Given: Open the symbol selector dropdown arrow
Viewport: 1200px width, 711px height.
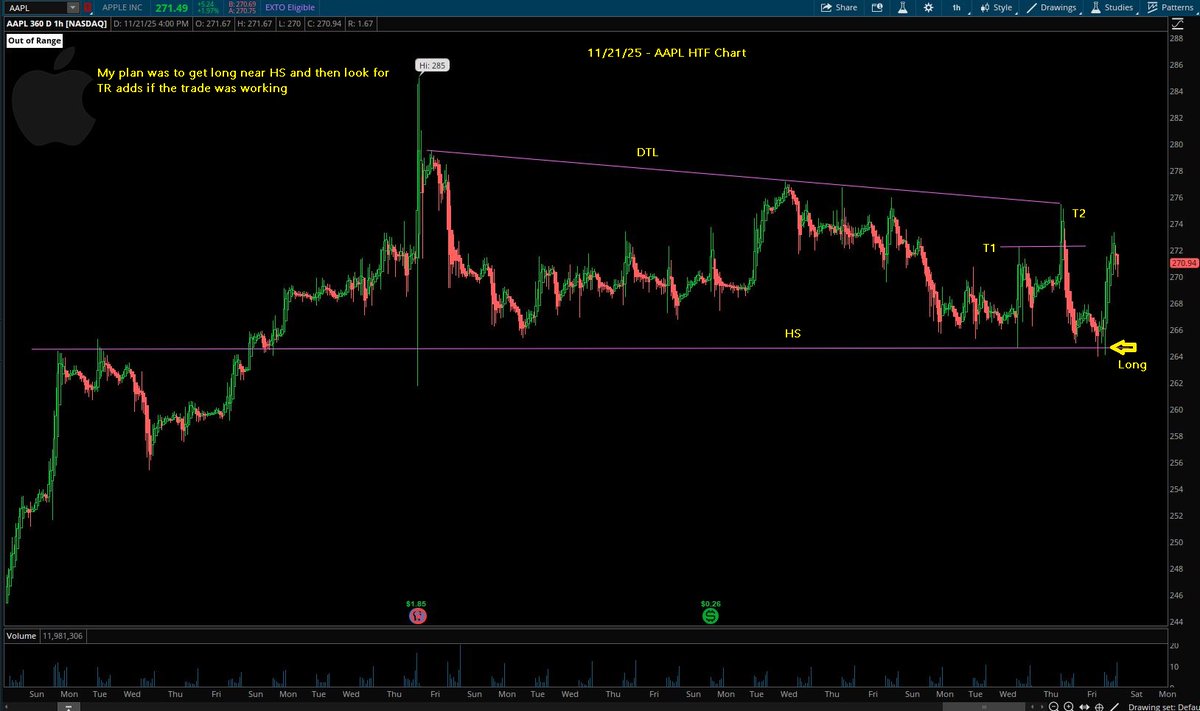Looking at the screenshot, I should (74, 7).
